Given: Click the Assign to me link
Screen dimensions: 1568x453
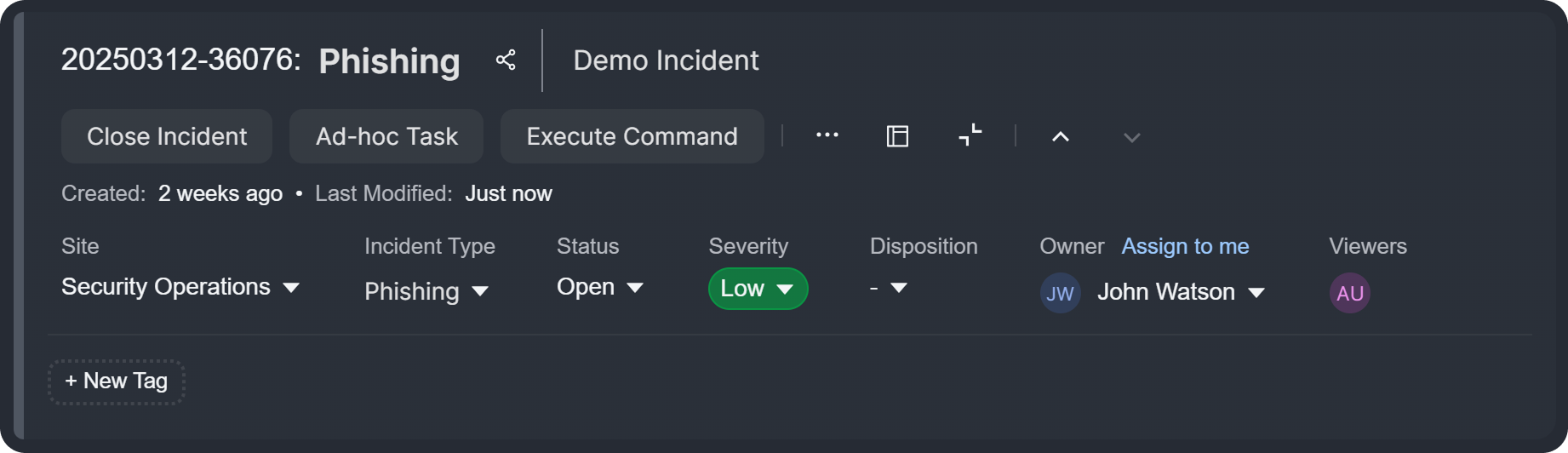Looking at the screenshot, I should coord(1185,246).
